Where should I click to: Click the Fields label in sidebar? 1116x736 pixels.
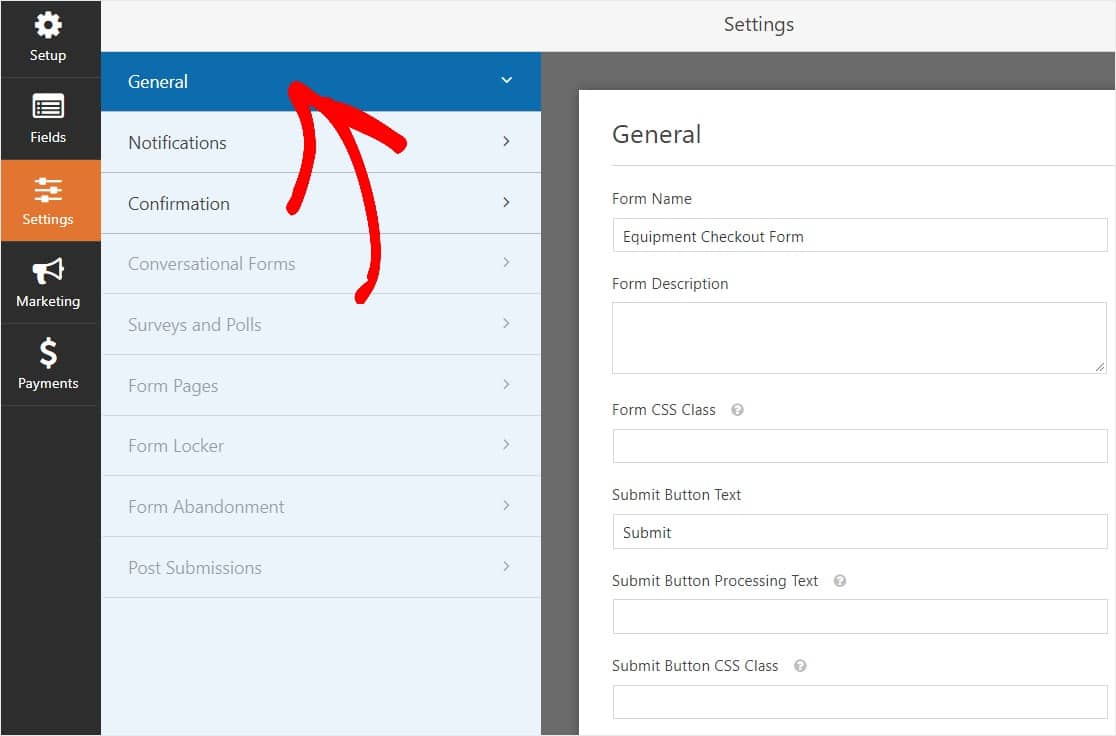(x=48, y=137)
